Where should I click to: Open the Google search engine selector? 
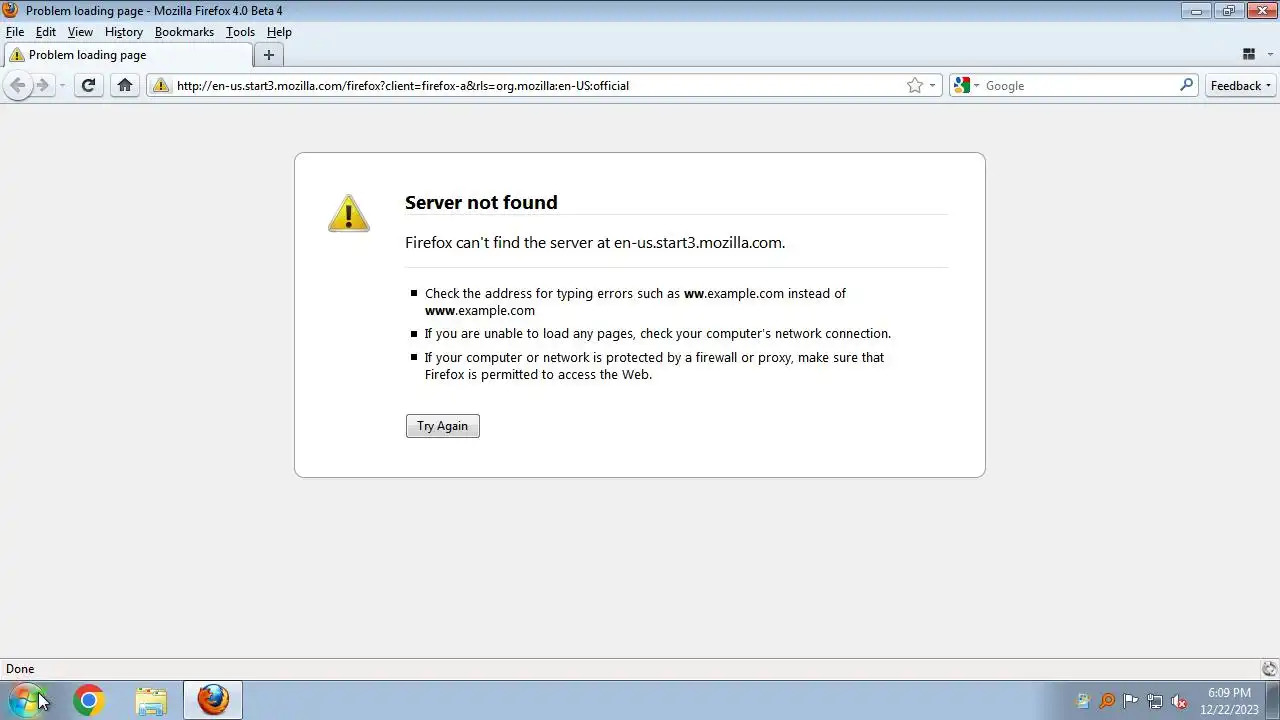pyautogui.click(x=966, y=85)
